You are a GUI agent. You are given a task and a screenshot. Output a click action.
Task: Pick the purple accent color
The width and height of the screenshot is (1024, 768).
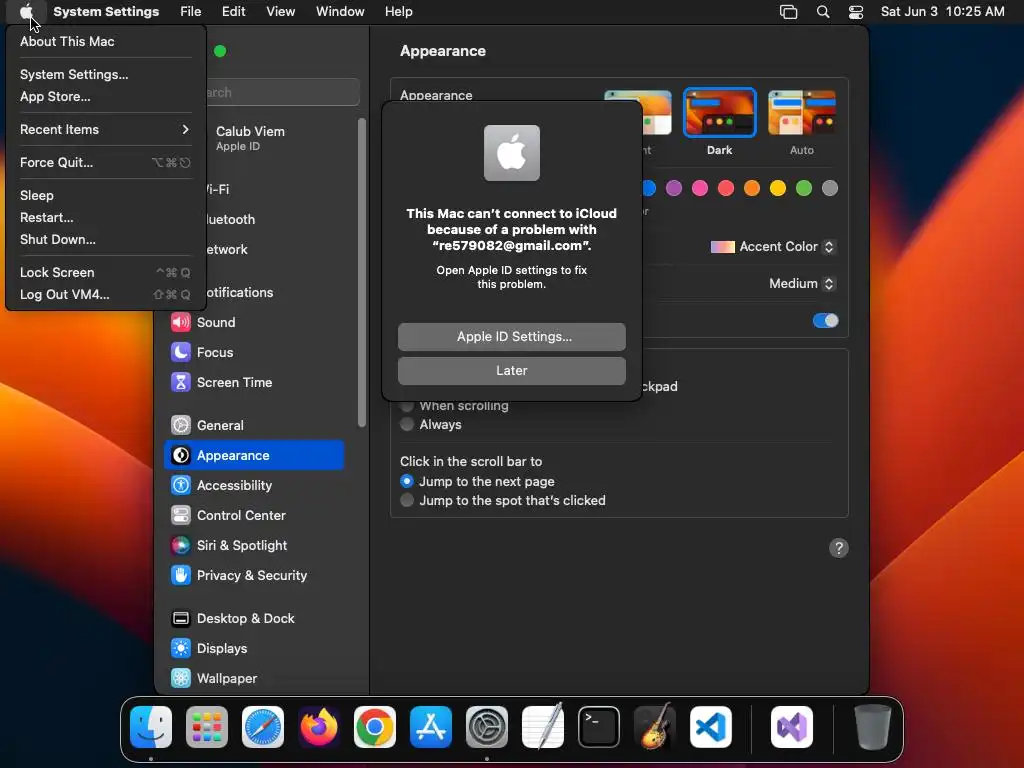point(674,189)
